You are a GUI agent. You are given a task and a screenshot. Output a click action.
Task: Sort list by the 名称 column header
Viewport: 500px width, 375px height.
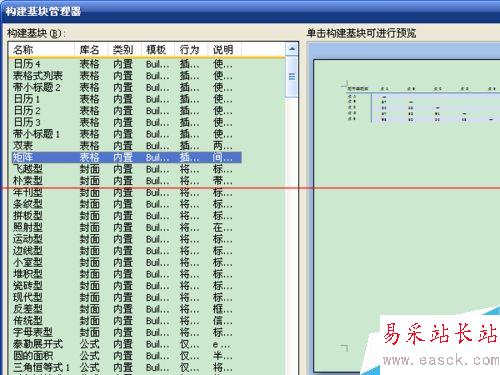pyautogui.click(x=41, y=50)
